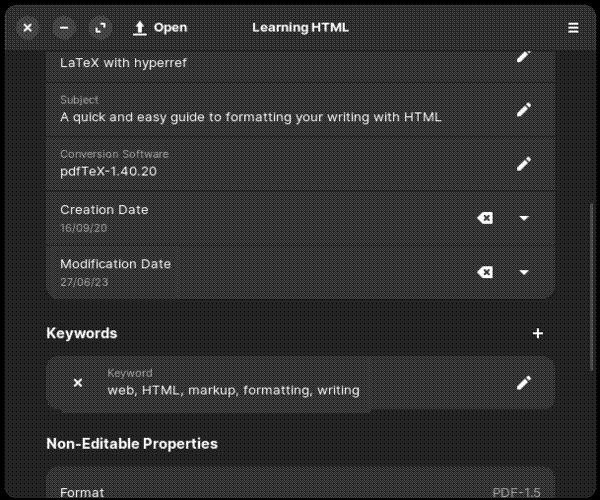Expand the Creation Date dropdown arrow
Screen dimensions: 600x500
pos(524,218)
